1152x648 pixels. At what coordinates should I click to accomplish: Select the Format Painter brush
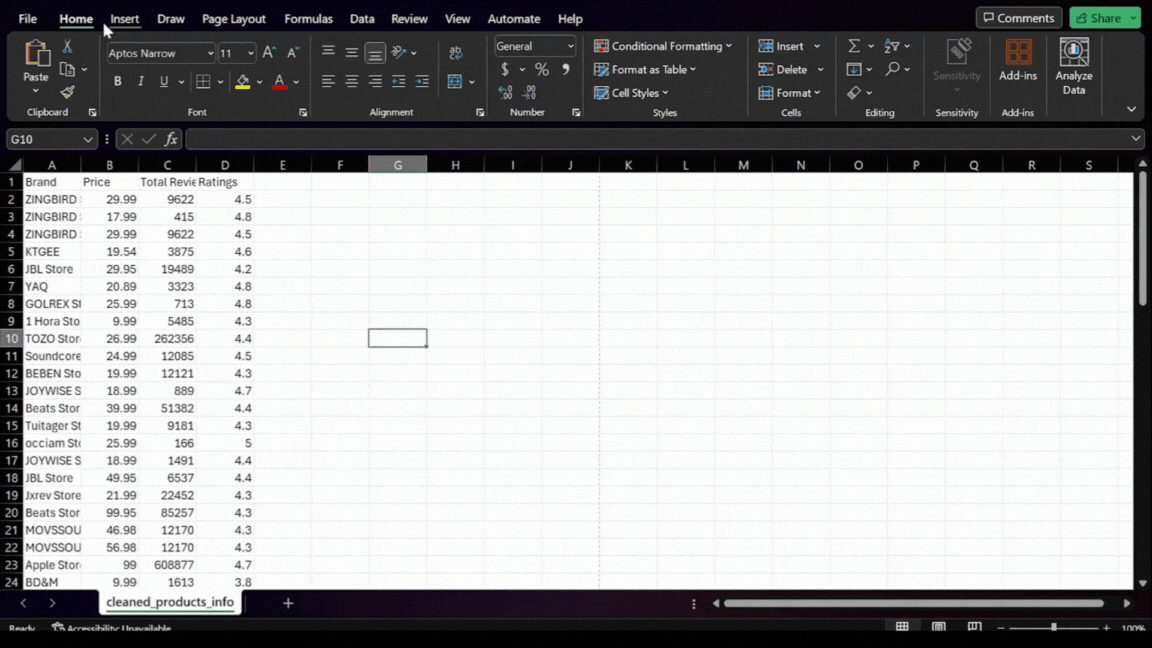pos(67,92)
